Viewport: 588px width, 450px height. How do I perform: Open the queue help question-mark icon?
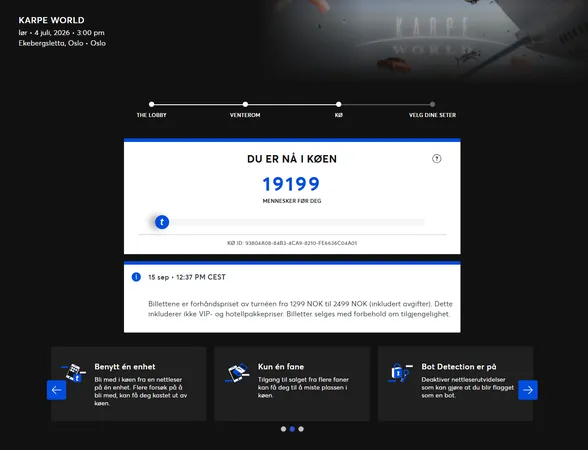436,159
